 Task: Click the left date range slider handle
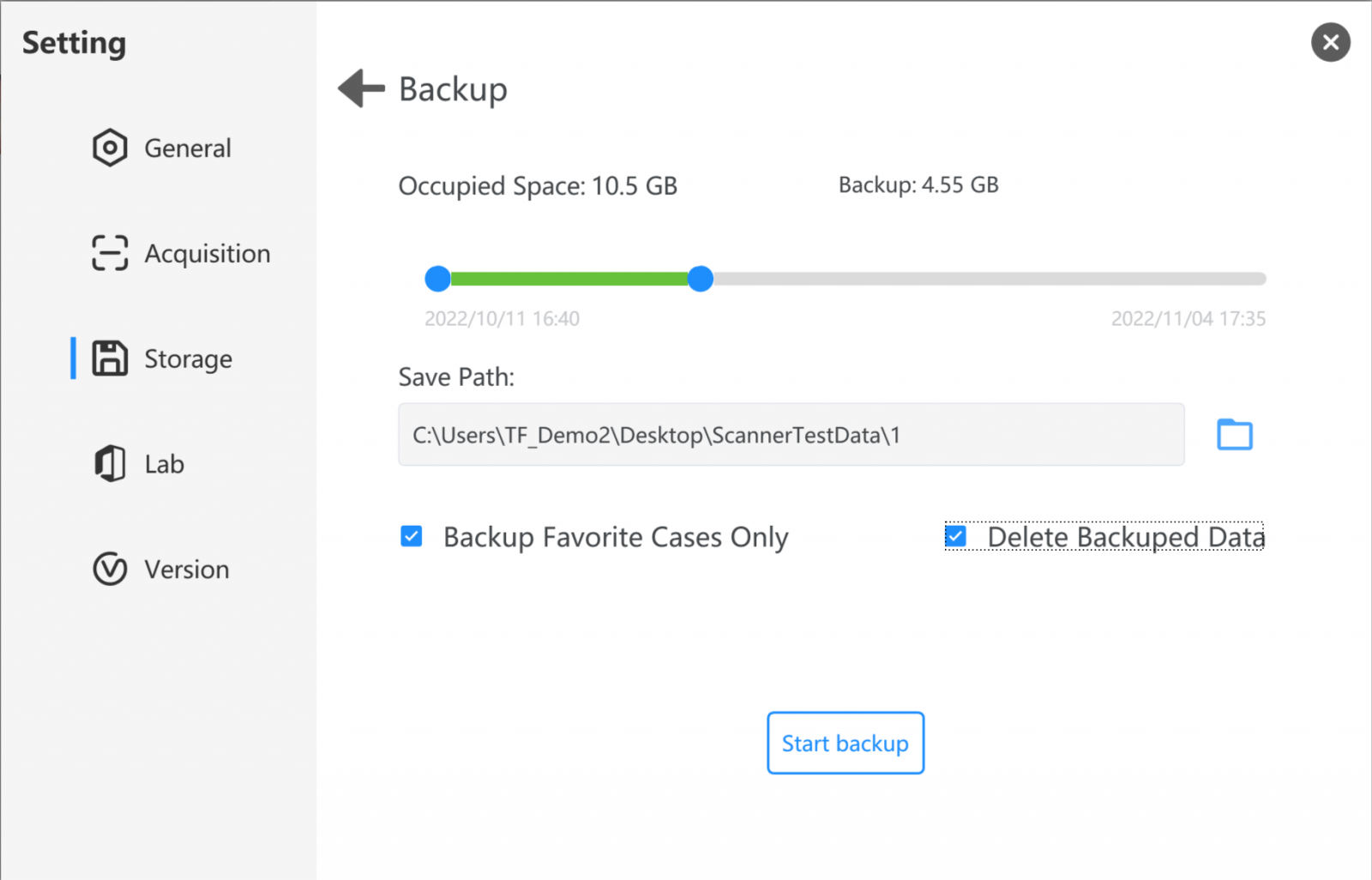pos(438,279)
